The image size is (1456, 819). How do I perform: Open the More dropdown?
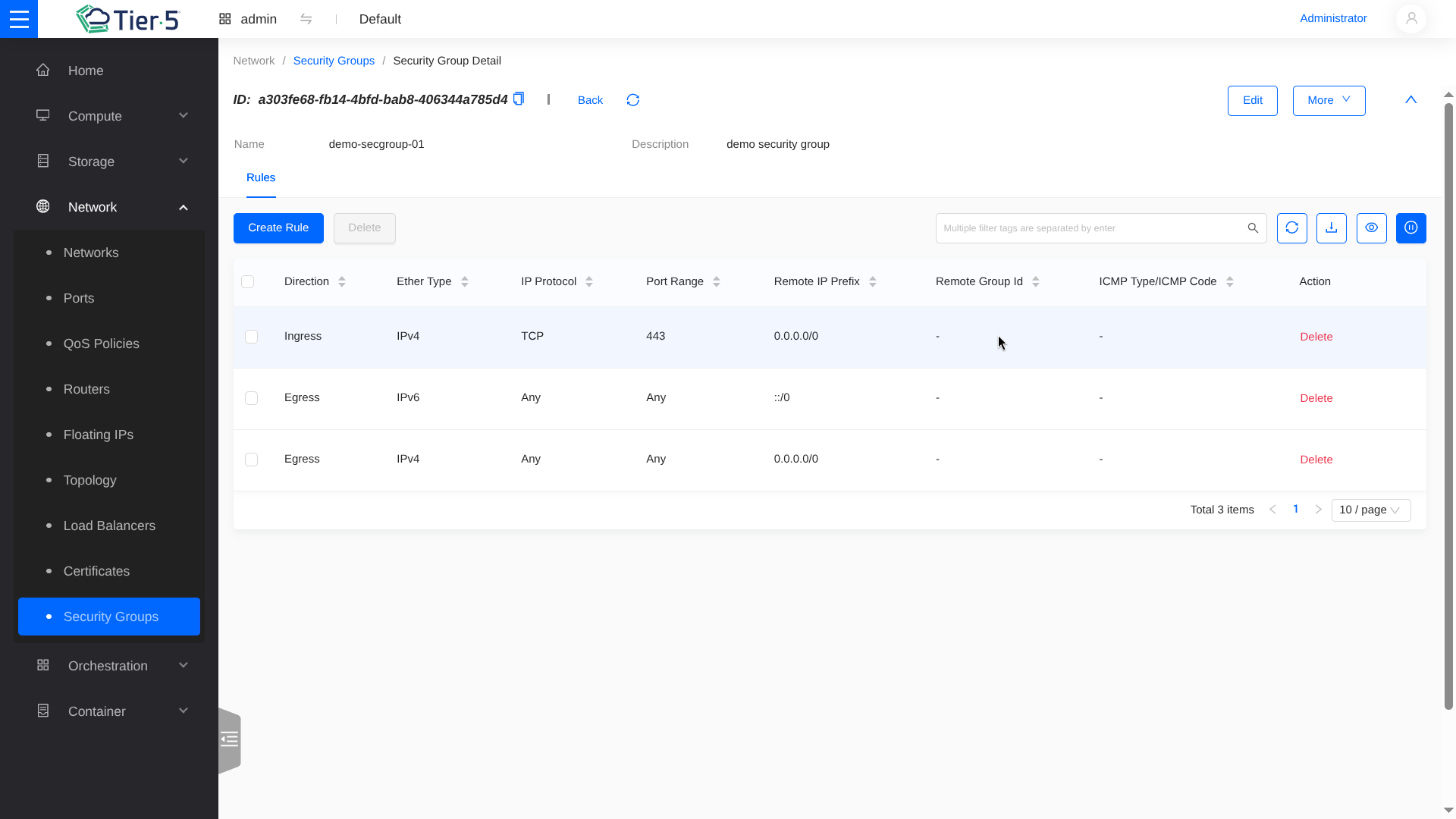click(x=1329, y=100)
